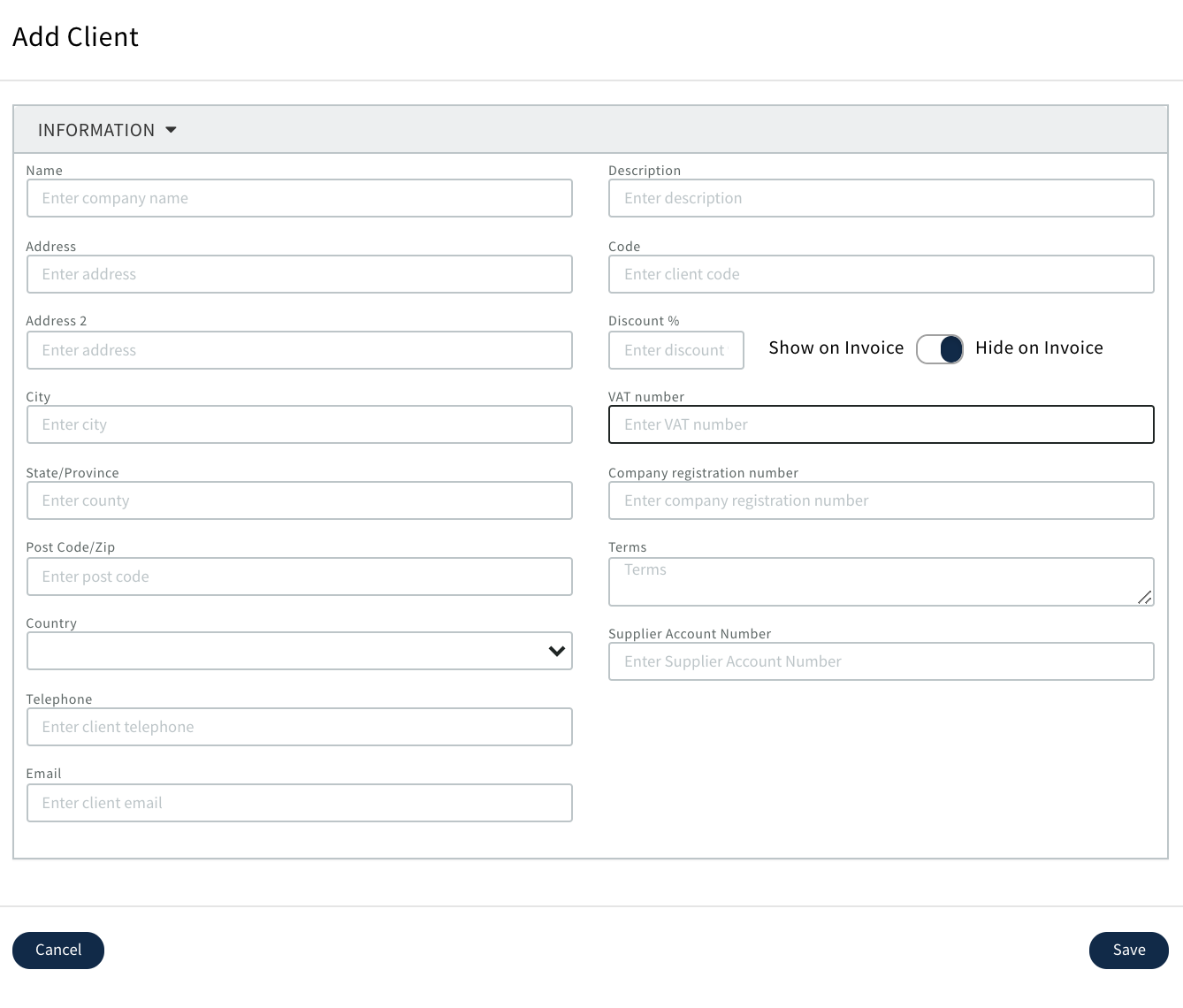1183x1008 pixels.
Task: Select the City text field
Action: point(299,424)
